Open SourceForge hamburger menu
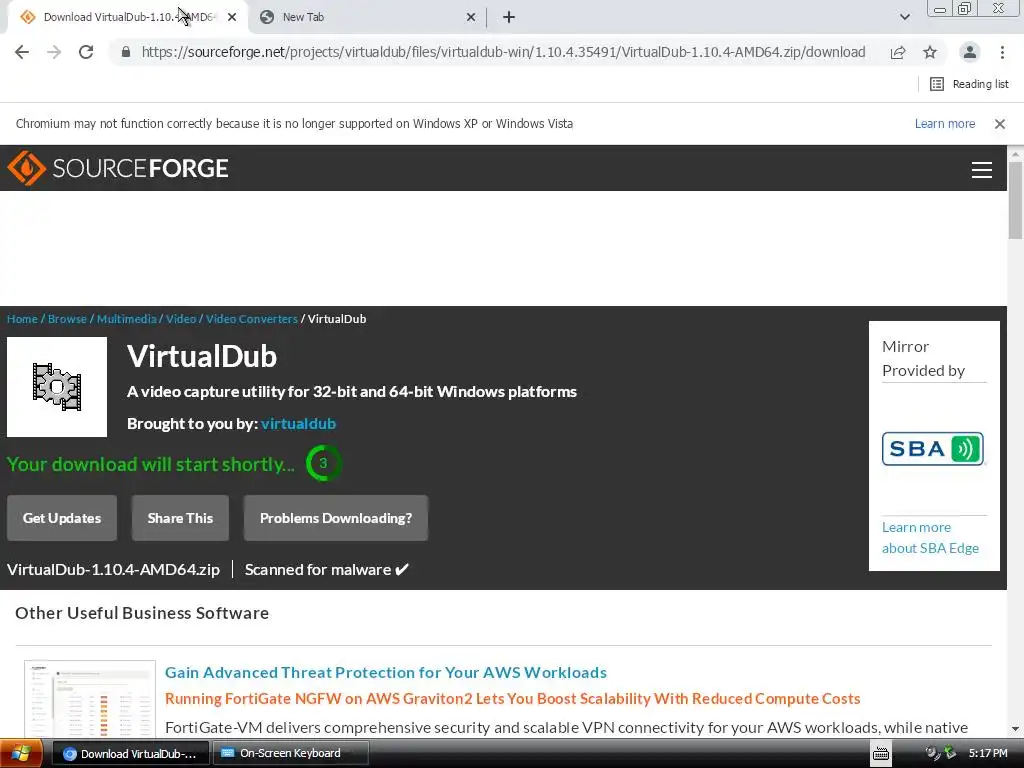The width and height of the screenshot is (1024, 768). [982, 170]
